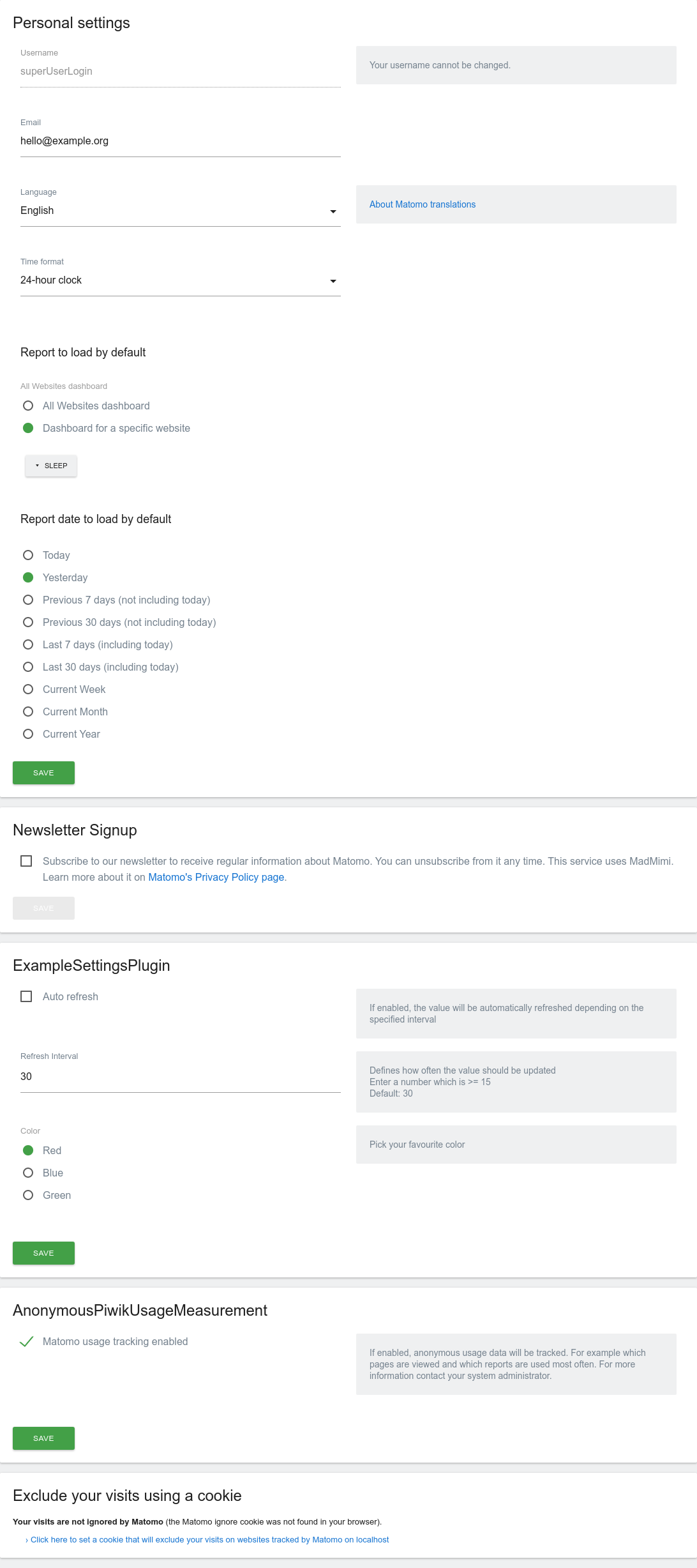Save the Personal settings section

pos(43,773)
